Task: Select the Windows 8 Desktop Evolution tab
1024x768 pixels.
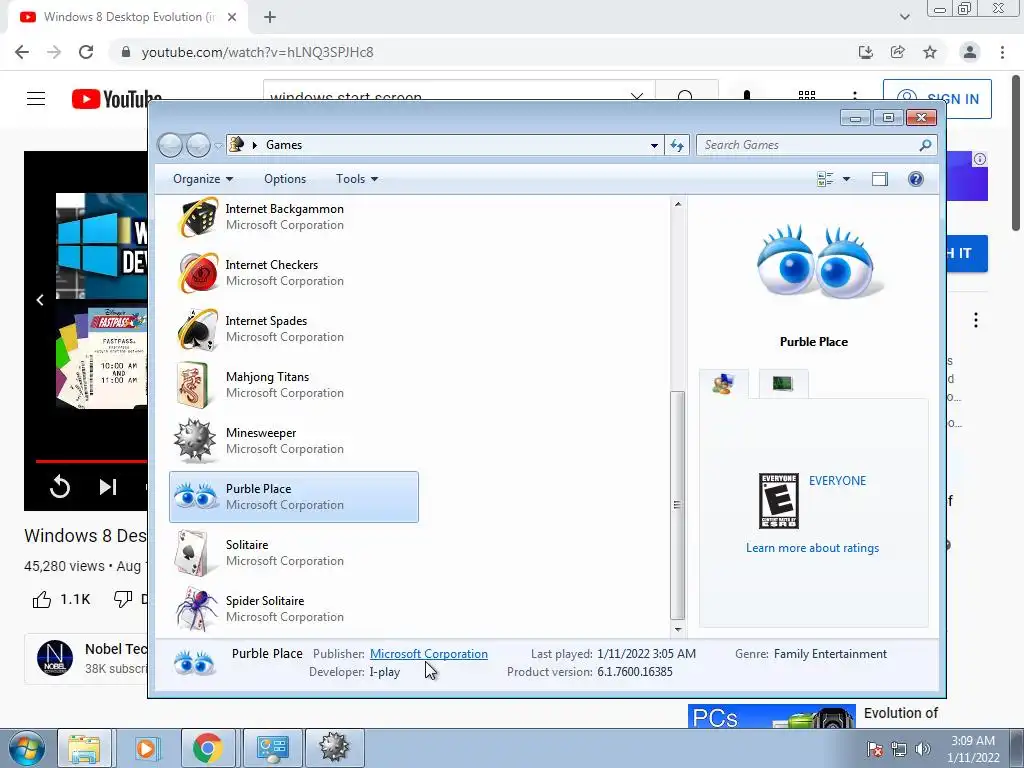Action: (x=127, y=17)
